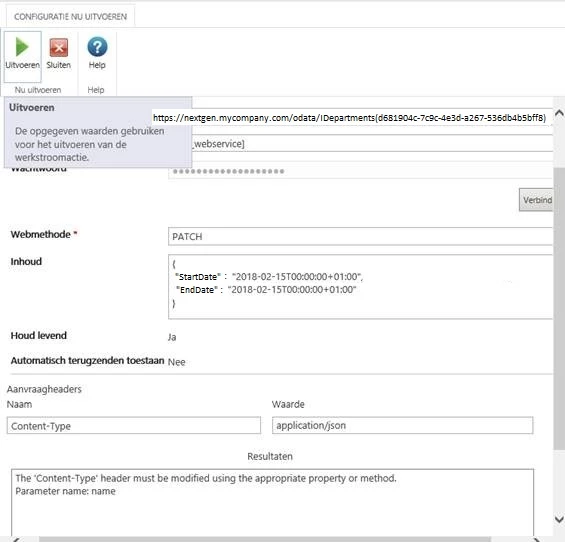The image size is (565, 542).
Task: Click the Automatisch terugzenden toestaan label
Action: (87, 360)
